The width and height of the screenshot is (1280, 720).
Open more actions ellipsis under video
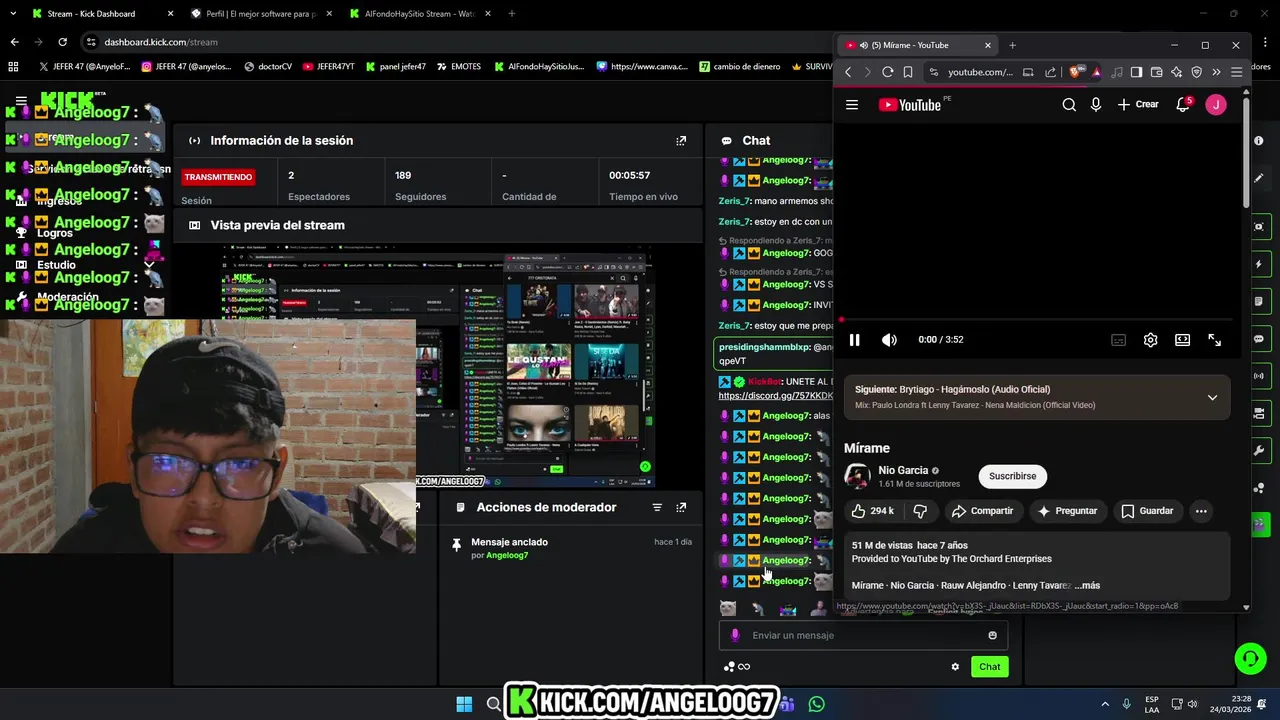coord(1201,511)
